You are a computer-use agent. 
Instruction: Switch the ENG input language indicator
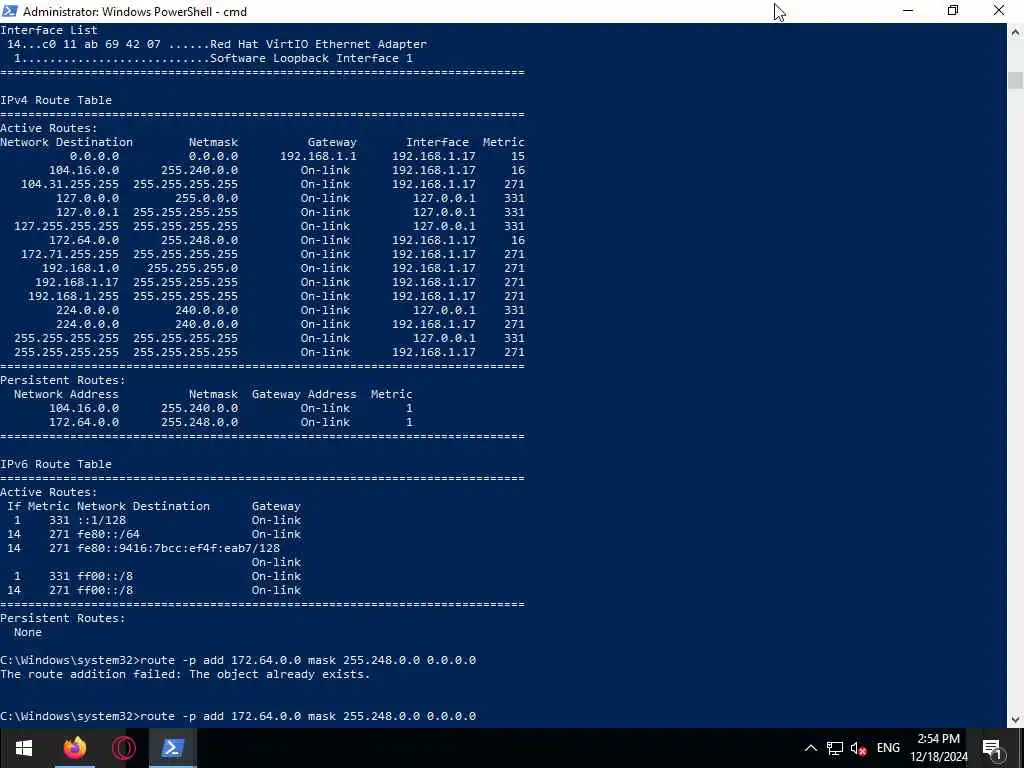click(888, 748)
